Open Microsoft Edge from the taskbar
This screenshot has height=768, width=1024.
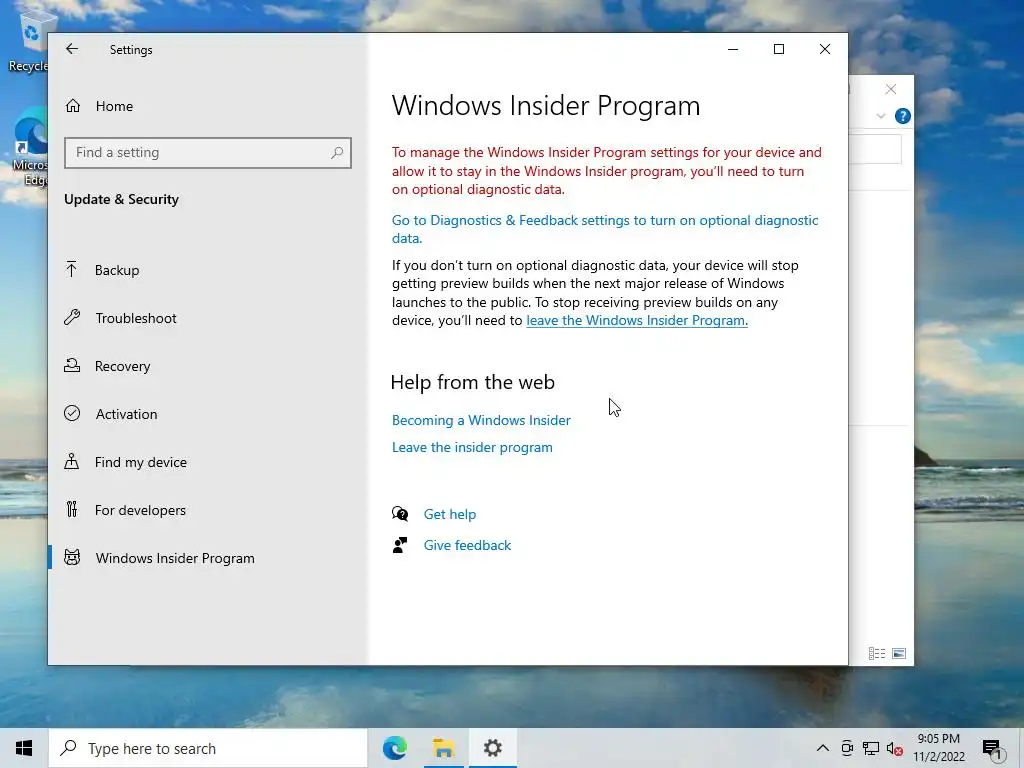point(395,748)
